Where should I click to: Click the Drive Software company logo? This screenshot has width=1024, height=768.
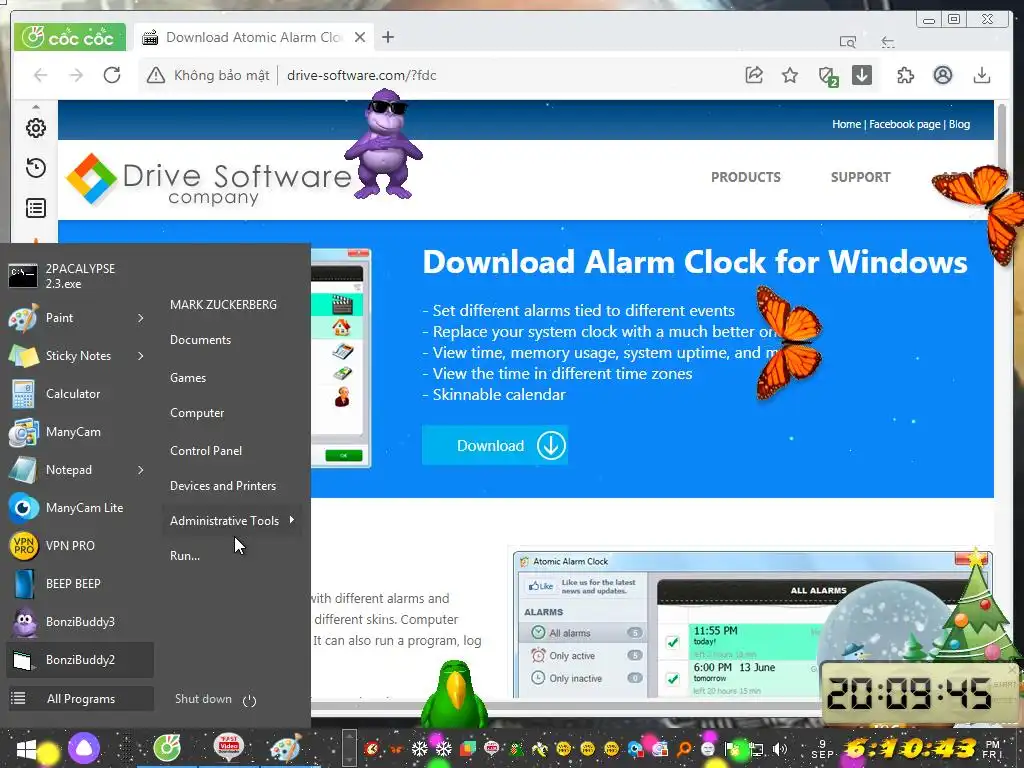click(x=209, y=180)
